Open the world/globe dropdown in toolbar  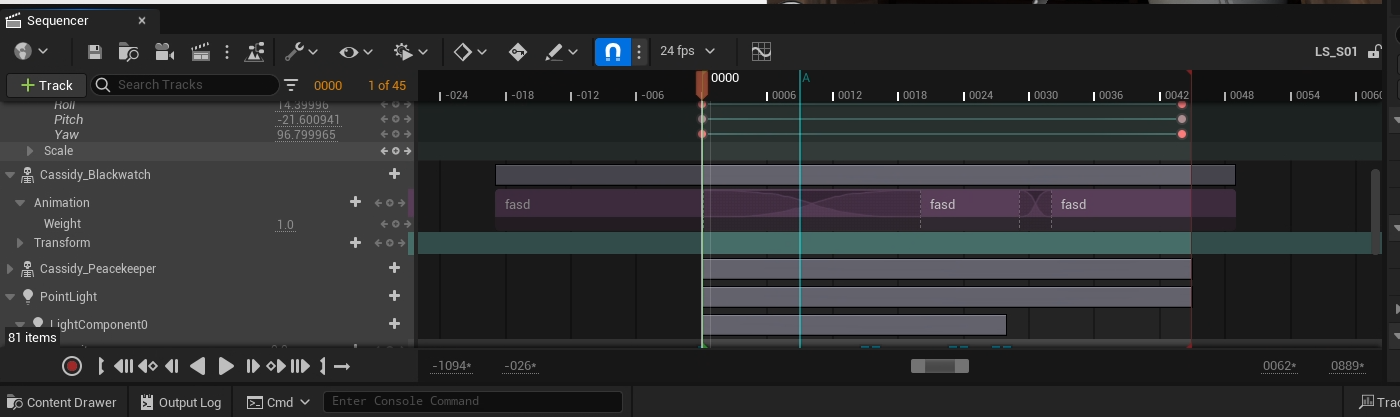[x=33, y=51]
